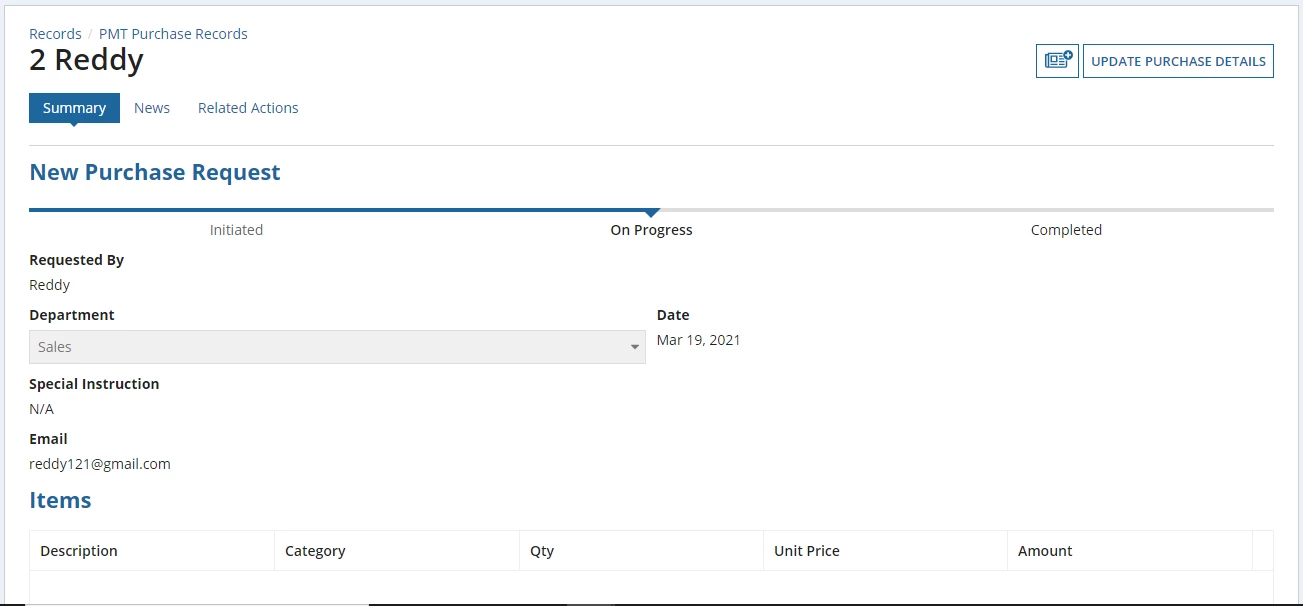
Task: Click the send news post icon
Action: point(1057,61)
